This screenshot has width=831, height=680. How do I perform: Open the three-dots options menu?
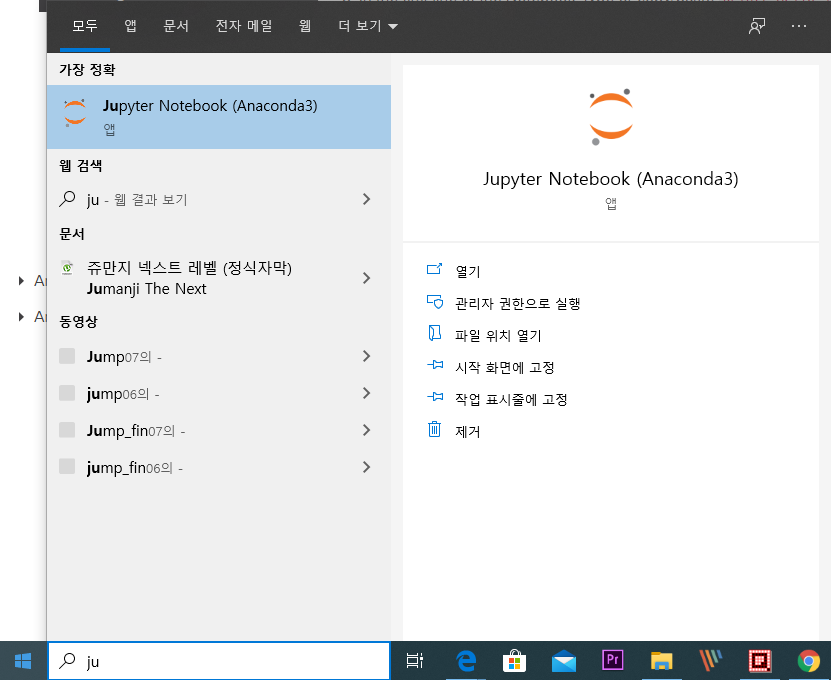[x=799, y=26]
